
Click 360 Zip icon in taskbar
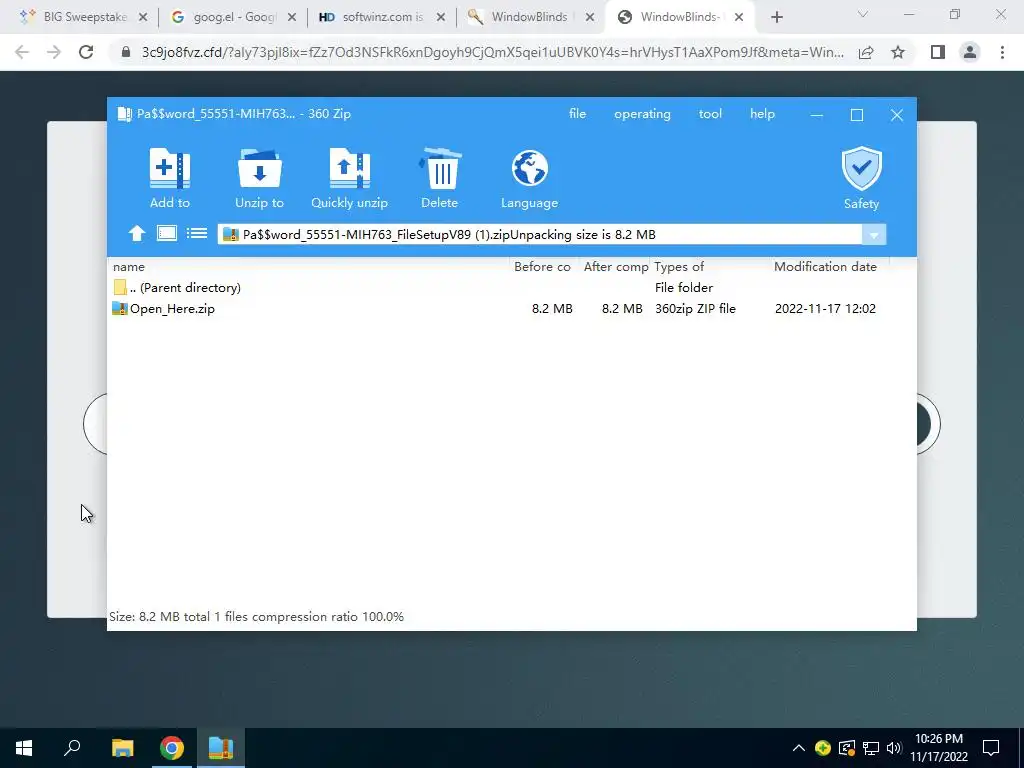pyautogui.click(x=221, y=748)
